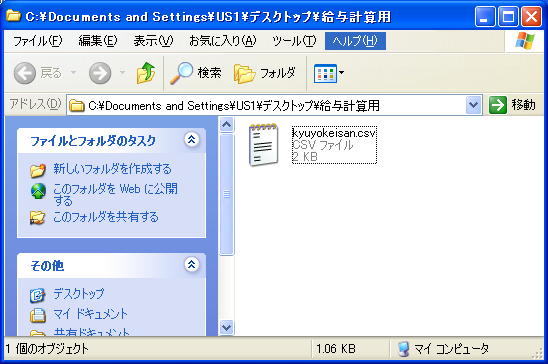Select the kyuyokeisan.csv file icon

264,145
